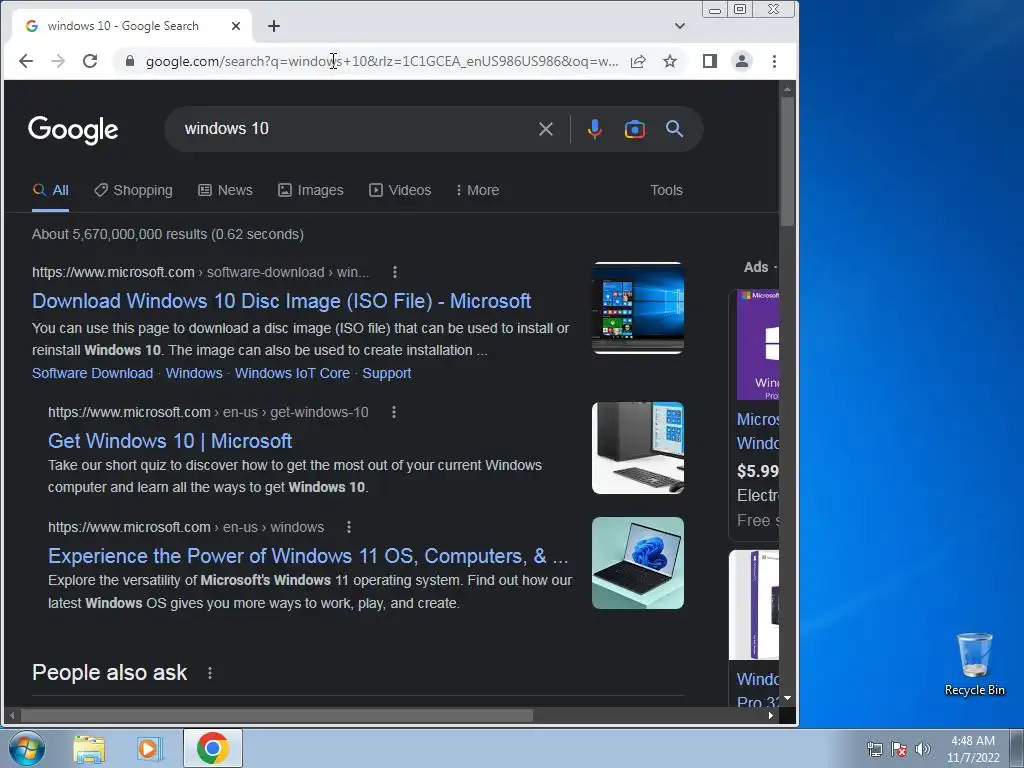Click the horizontal scrollbar thumb
The width and height of the screenshot is (1024, 768).
(x=277, y=716)
